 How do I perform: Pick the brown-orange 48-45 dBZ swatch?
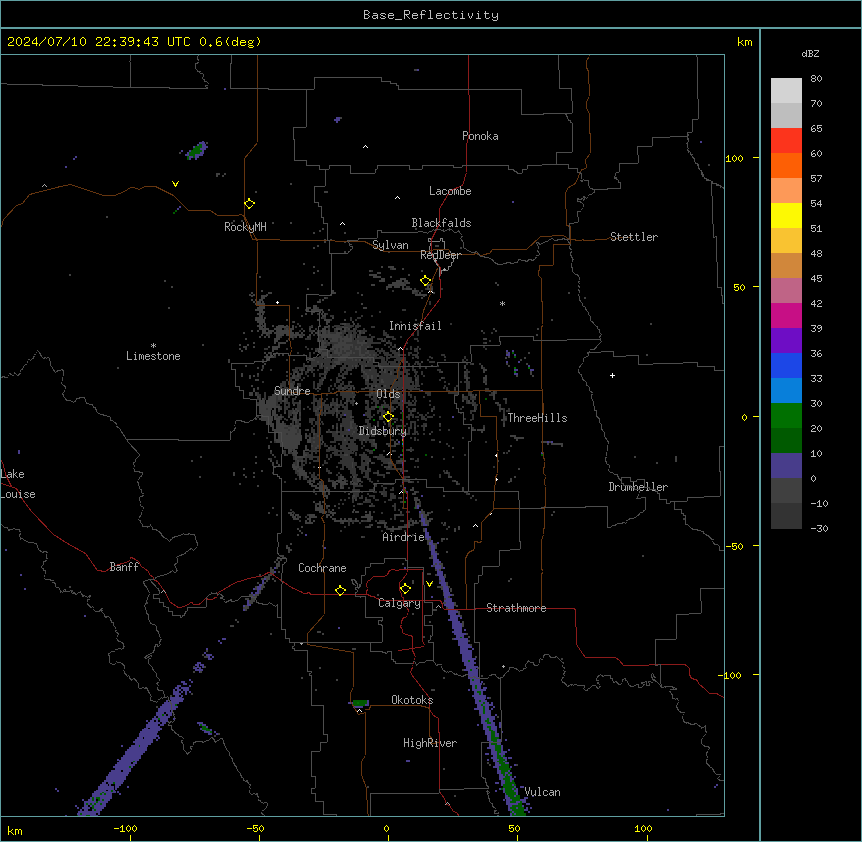coord(786,265)
